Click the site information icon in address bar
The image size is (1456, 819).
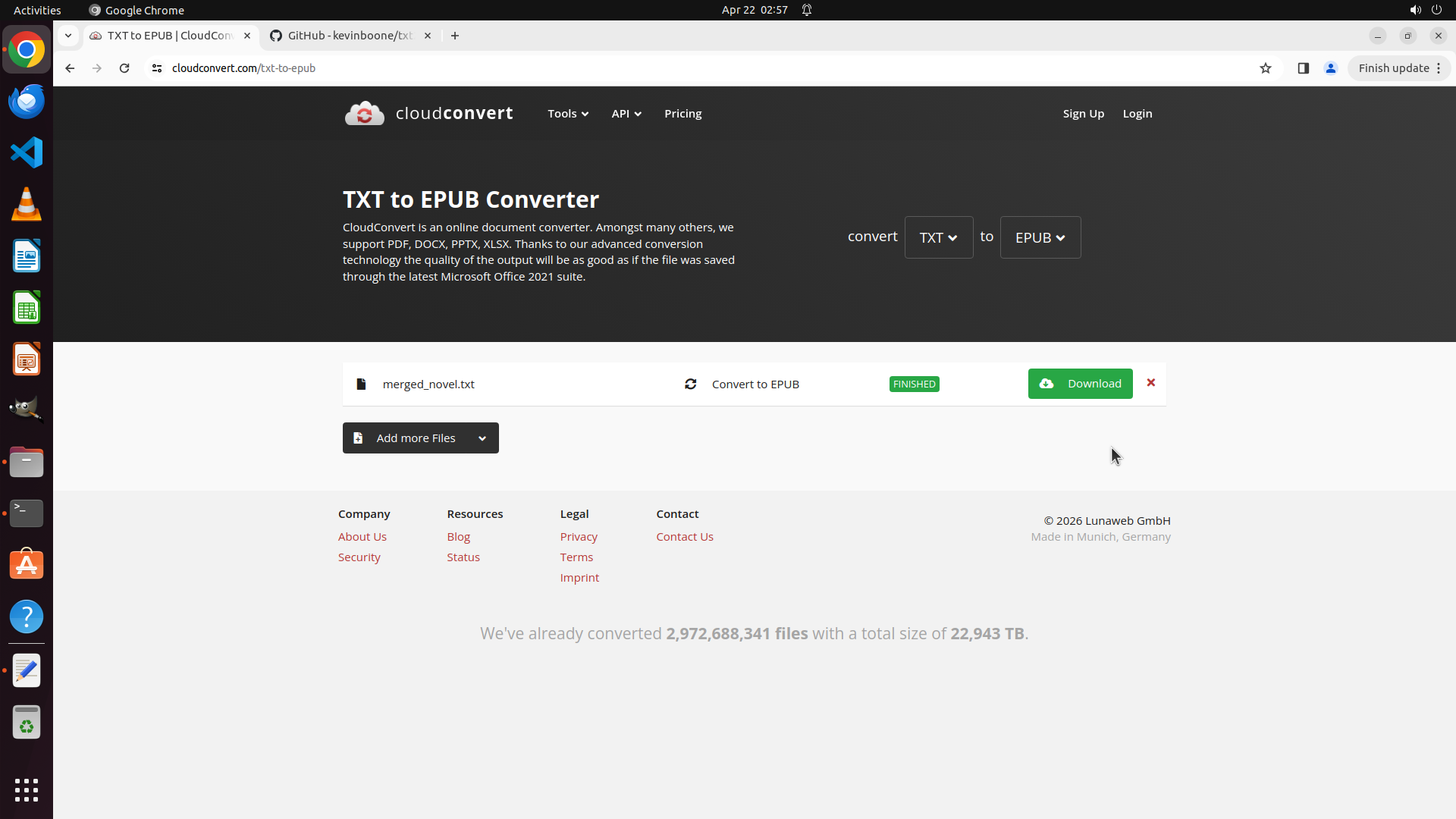pyautogui.click(x=157, y=68)
